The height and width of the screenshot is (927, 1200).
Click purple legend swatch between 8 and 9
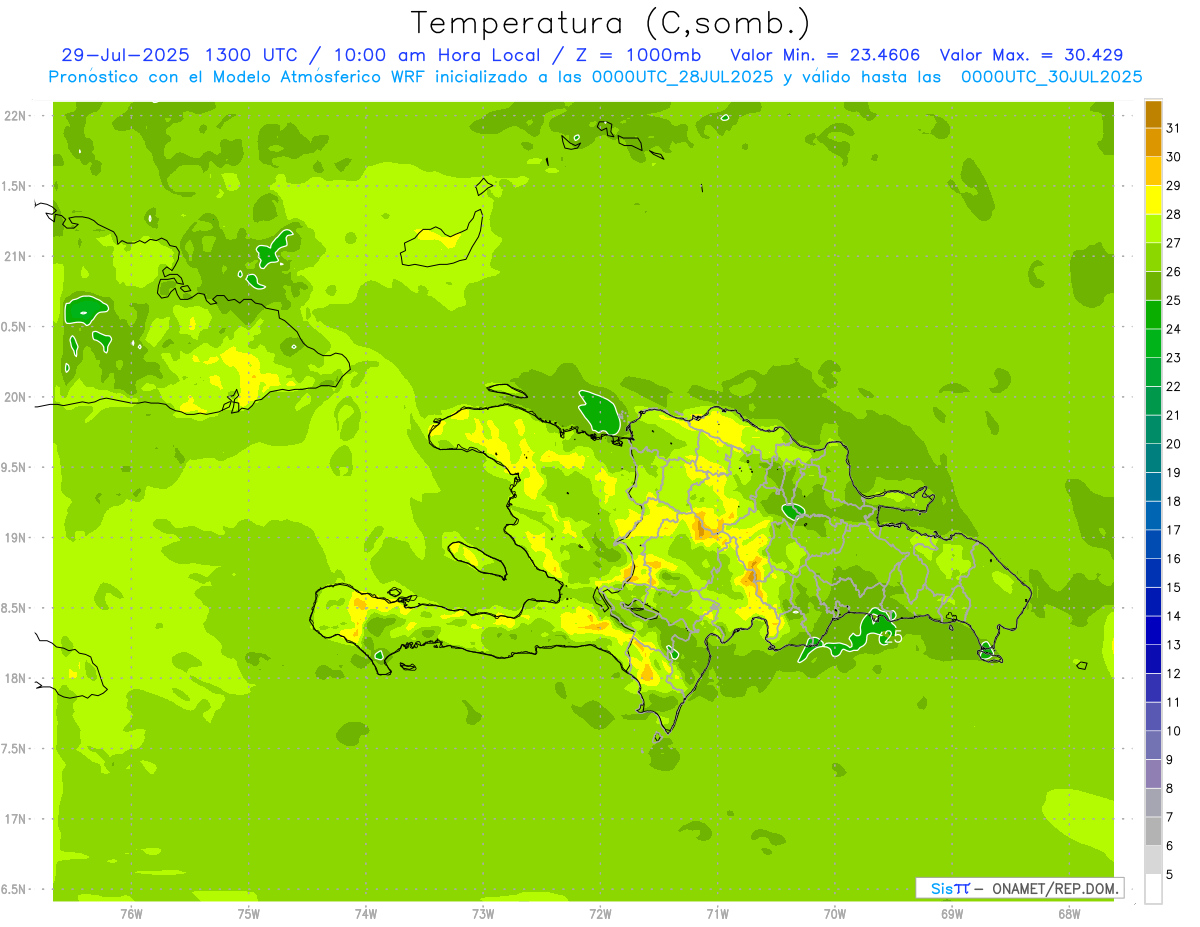point(1153,774)
